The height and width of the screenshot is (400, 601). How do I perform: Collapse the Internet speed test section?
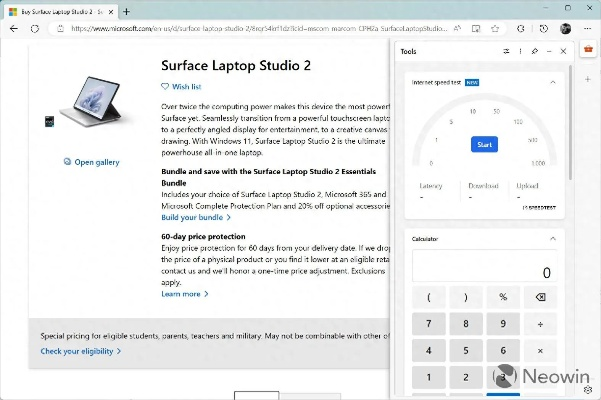pos(553,83)
